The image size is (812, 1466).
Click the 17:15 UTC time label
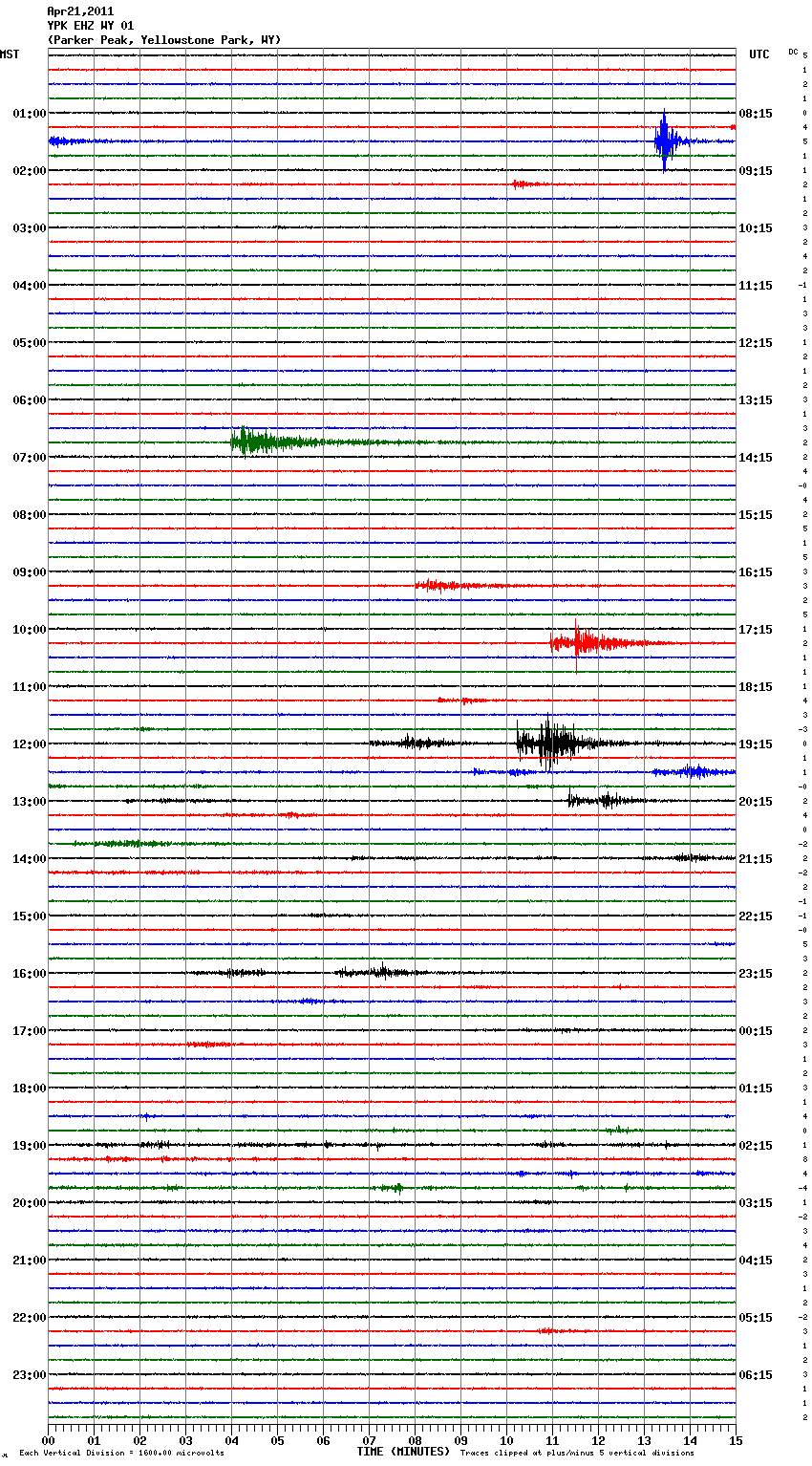[756, 630]
